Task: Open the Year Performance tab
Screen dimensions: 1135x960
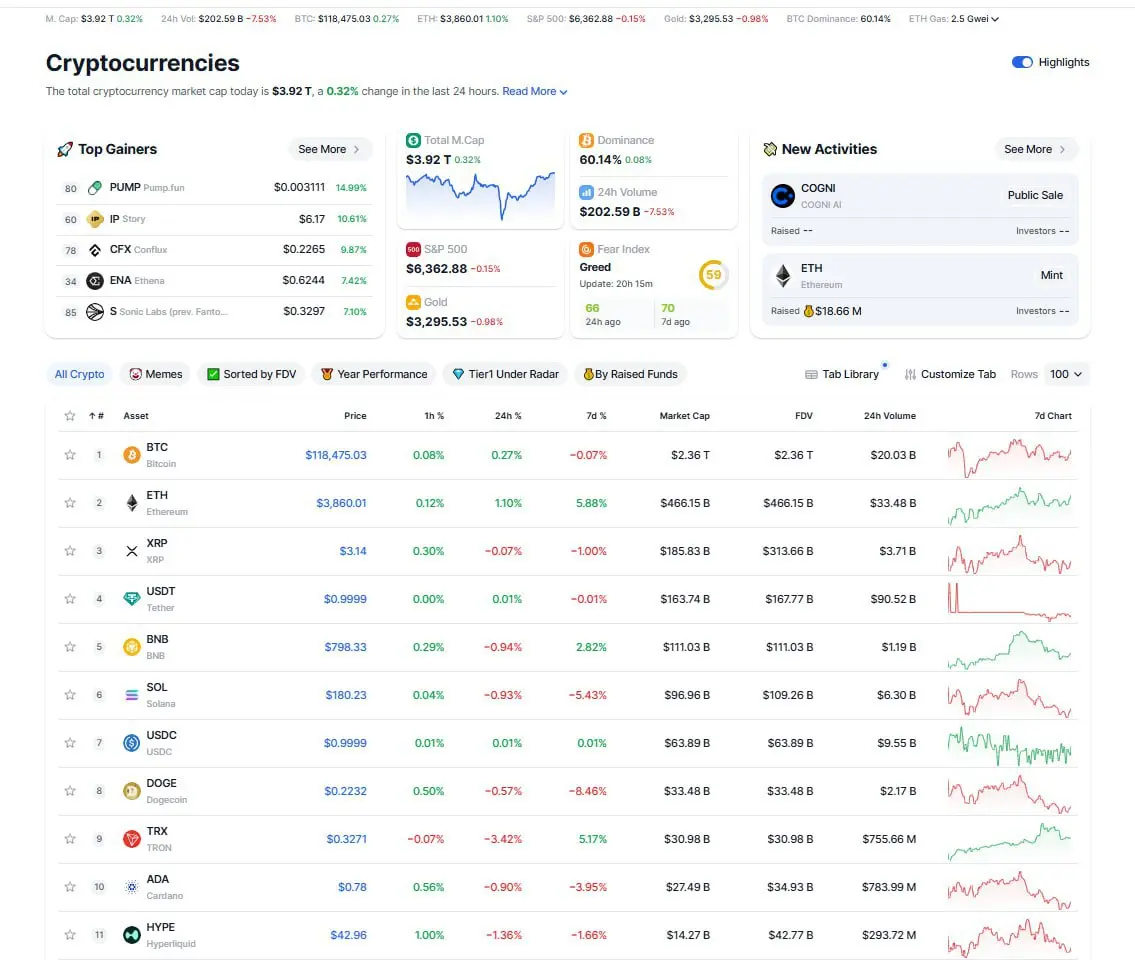Action: (374, 374)
